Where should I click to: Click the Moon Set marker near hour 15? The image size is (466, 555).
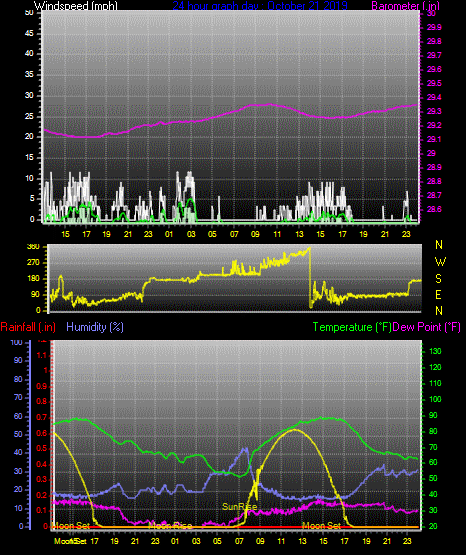(321, 526)
